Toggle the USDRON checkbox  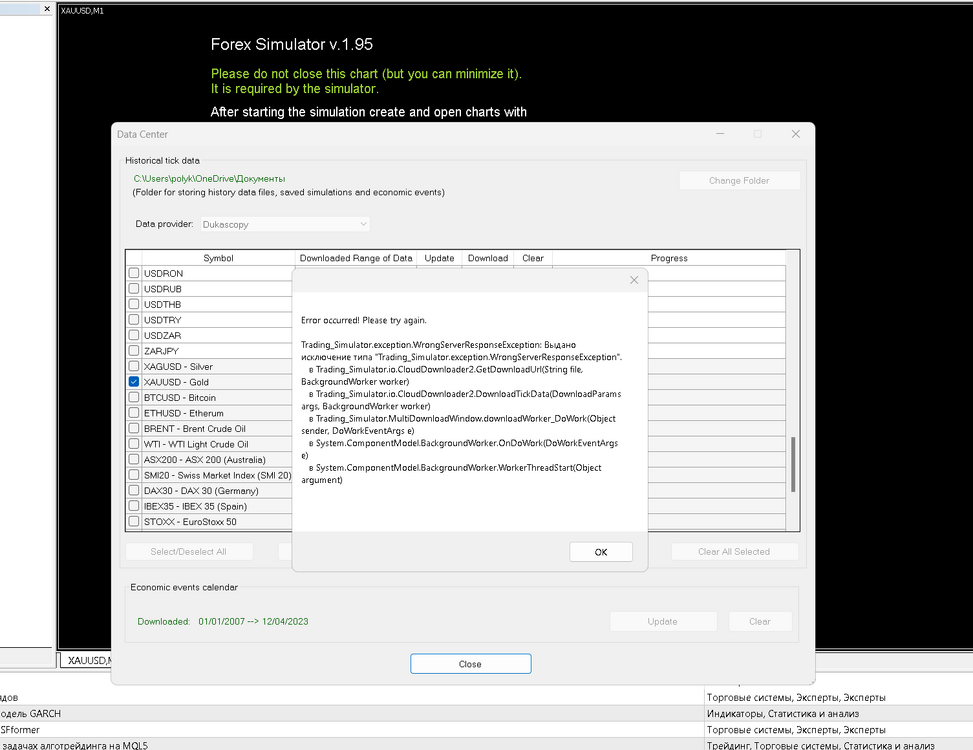133,273
